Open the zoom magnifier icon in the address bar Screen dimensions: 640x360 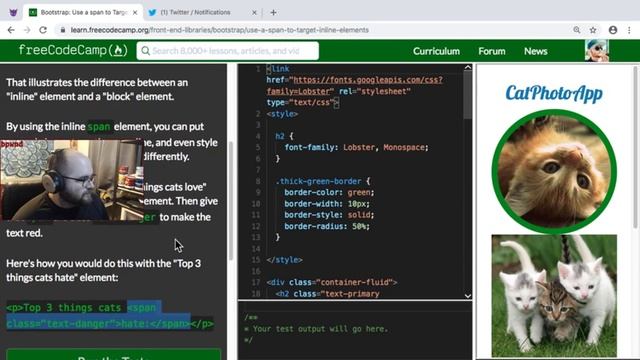coord(576,30)
